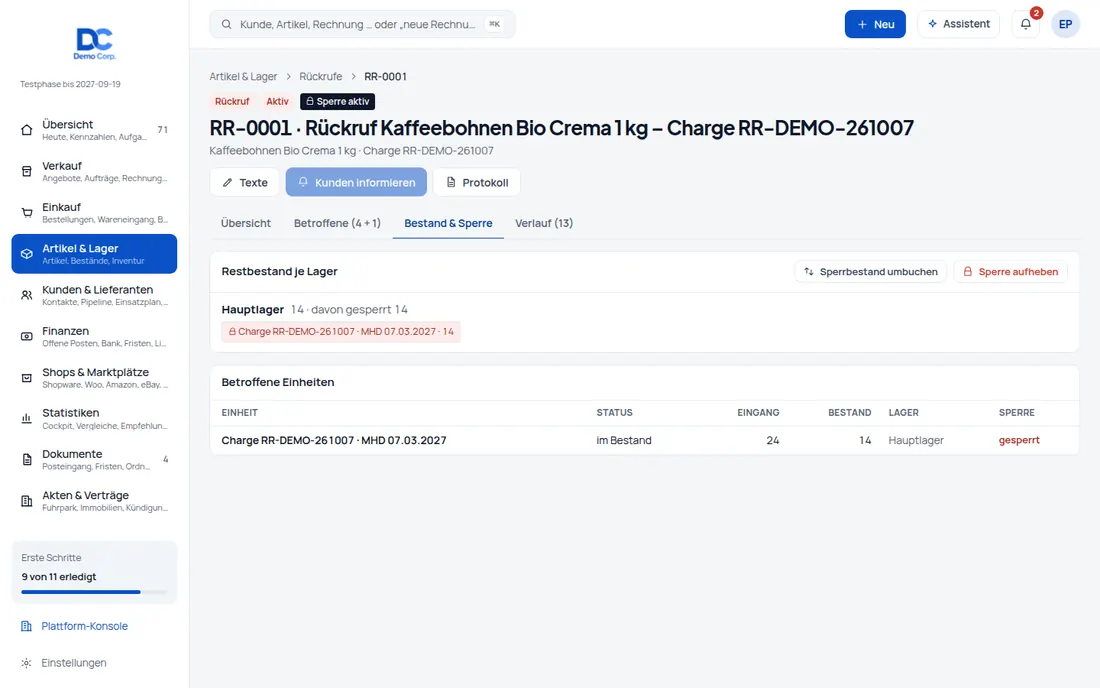Click the Texte button
This screenshot has height=688, width=1100.
(244, 182)
